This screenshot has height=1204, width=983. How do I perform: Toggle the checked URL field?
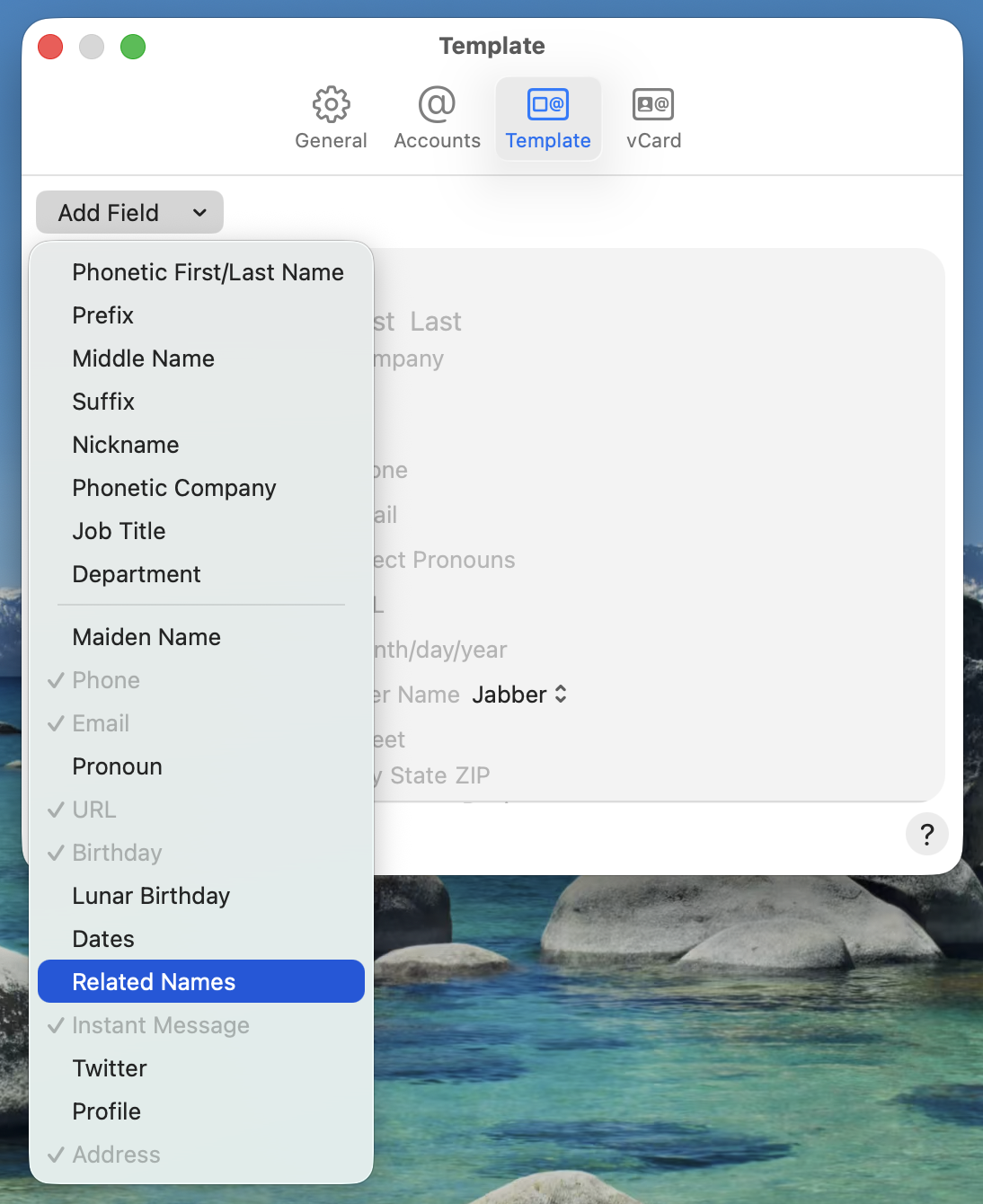[94, 810]
